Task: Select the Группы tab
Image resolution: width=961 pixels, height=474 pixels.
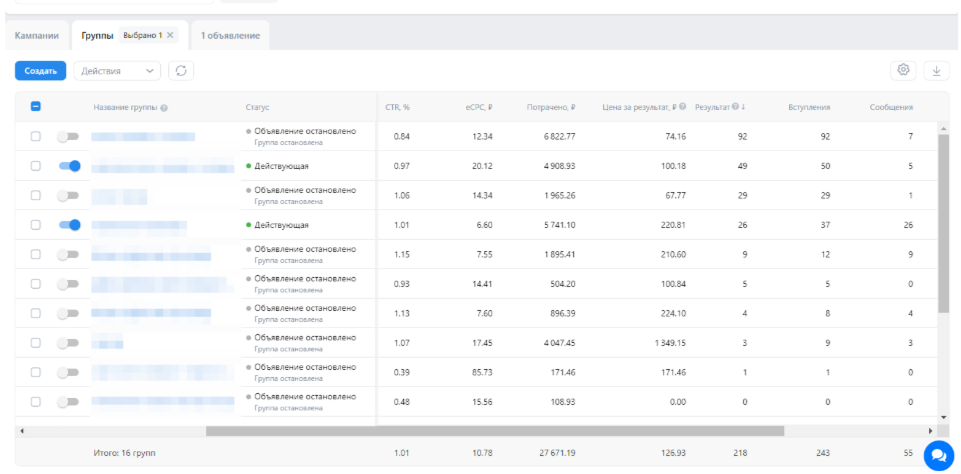Action: pyautogui.click(x=97, y=36)
